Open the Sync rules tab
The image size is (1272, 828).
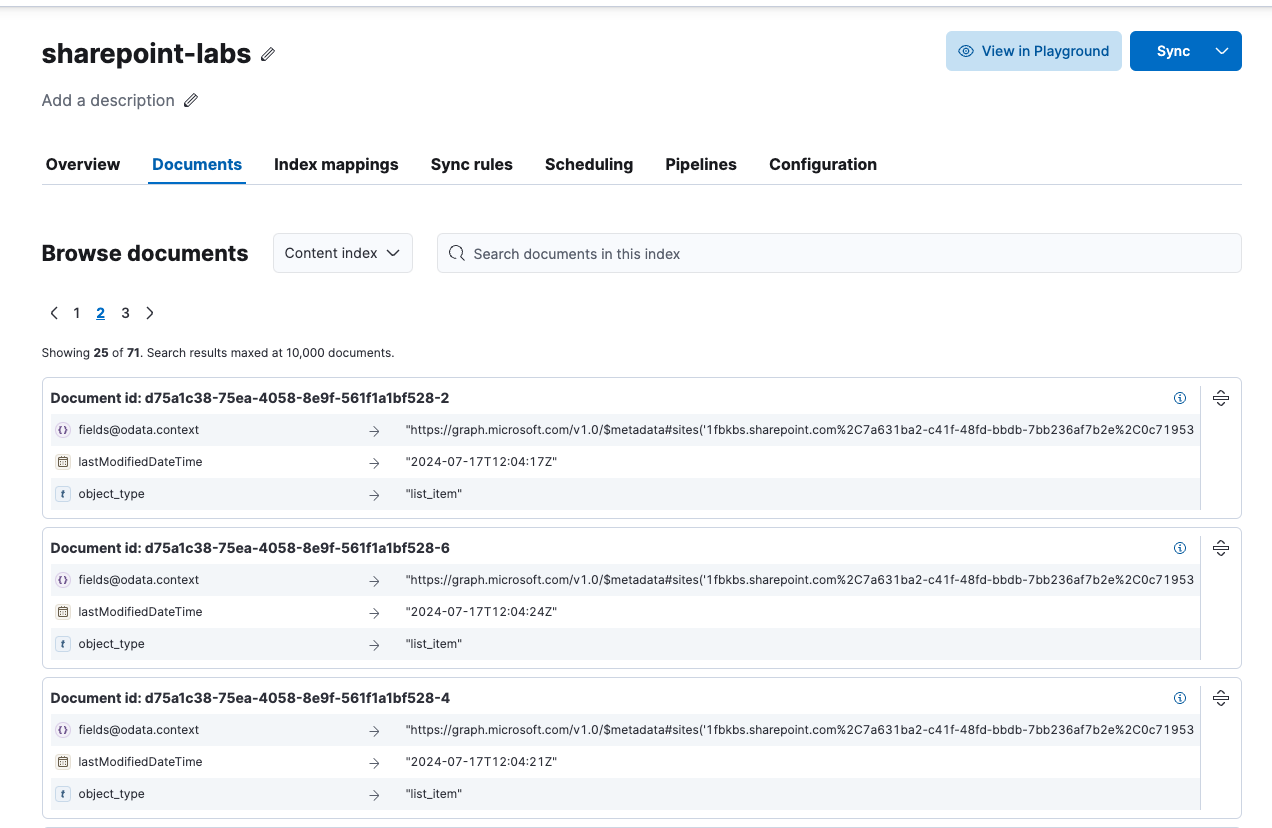[472, 164]
